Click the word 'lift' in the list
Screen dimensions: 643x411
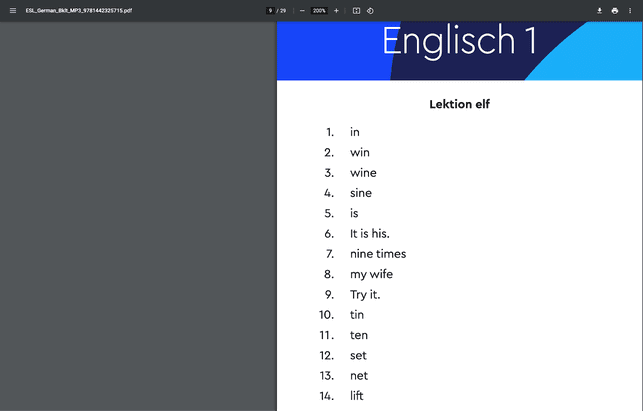tap(357, 396)
